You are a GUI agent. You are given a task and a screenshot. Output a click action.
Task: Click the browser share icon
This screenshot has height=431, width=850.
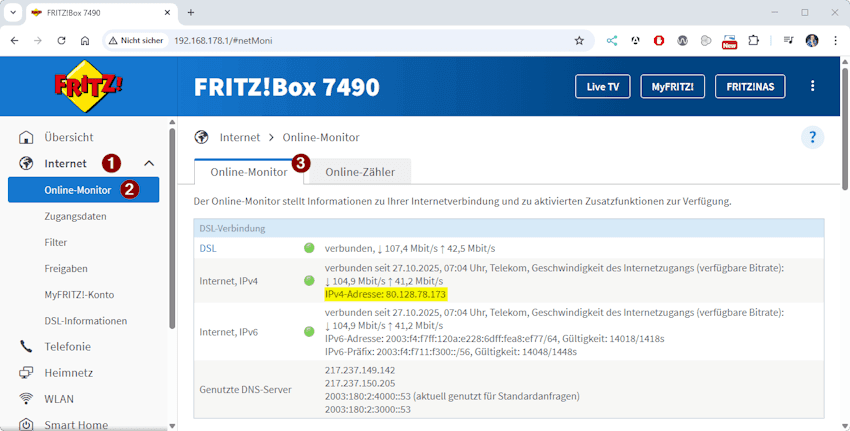tap(612, 41)
